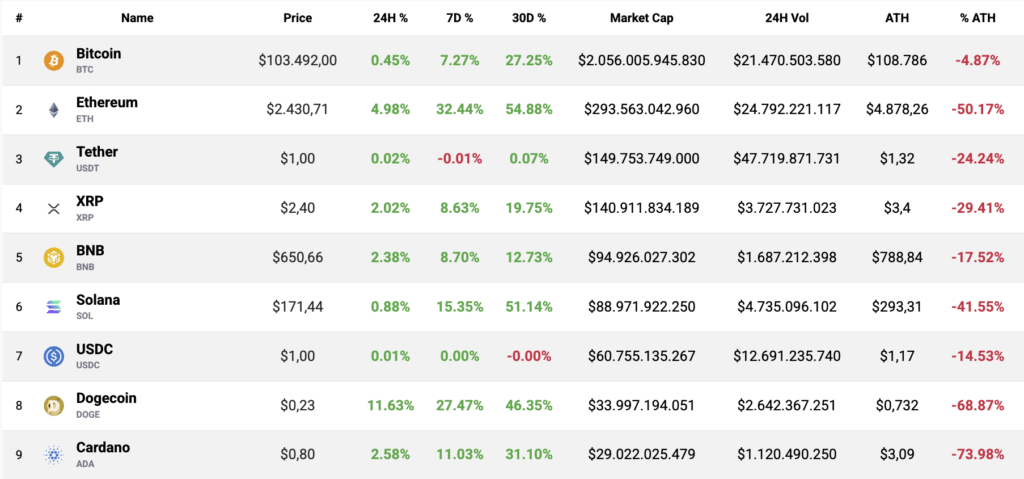Screen dimensions: 1024x479
Task: Click Tether 24H volume $47.719.871.731
Action: click(x=787, y=159)
